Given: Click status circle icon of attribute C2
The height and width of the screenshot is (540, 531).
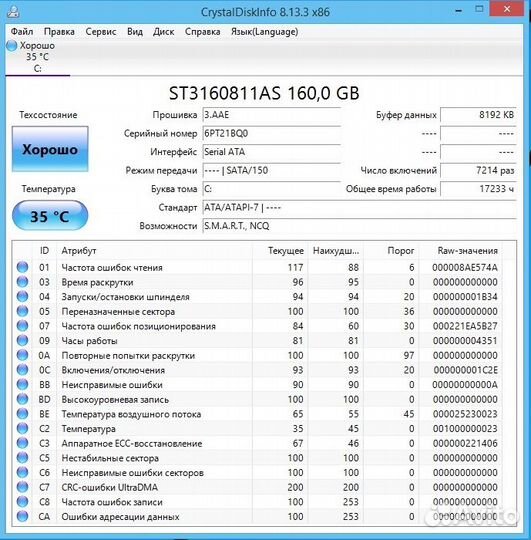Looking at the screenshot, I should tap(22, 428).
